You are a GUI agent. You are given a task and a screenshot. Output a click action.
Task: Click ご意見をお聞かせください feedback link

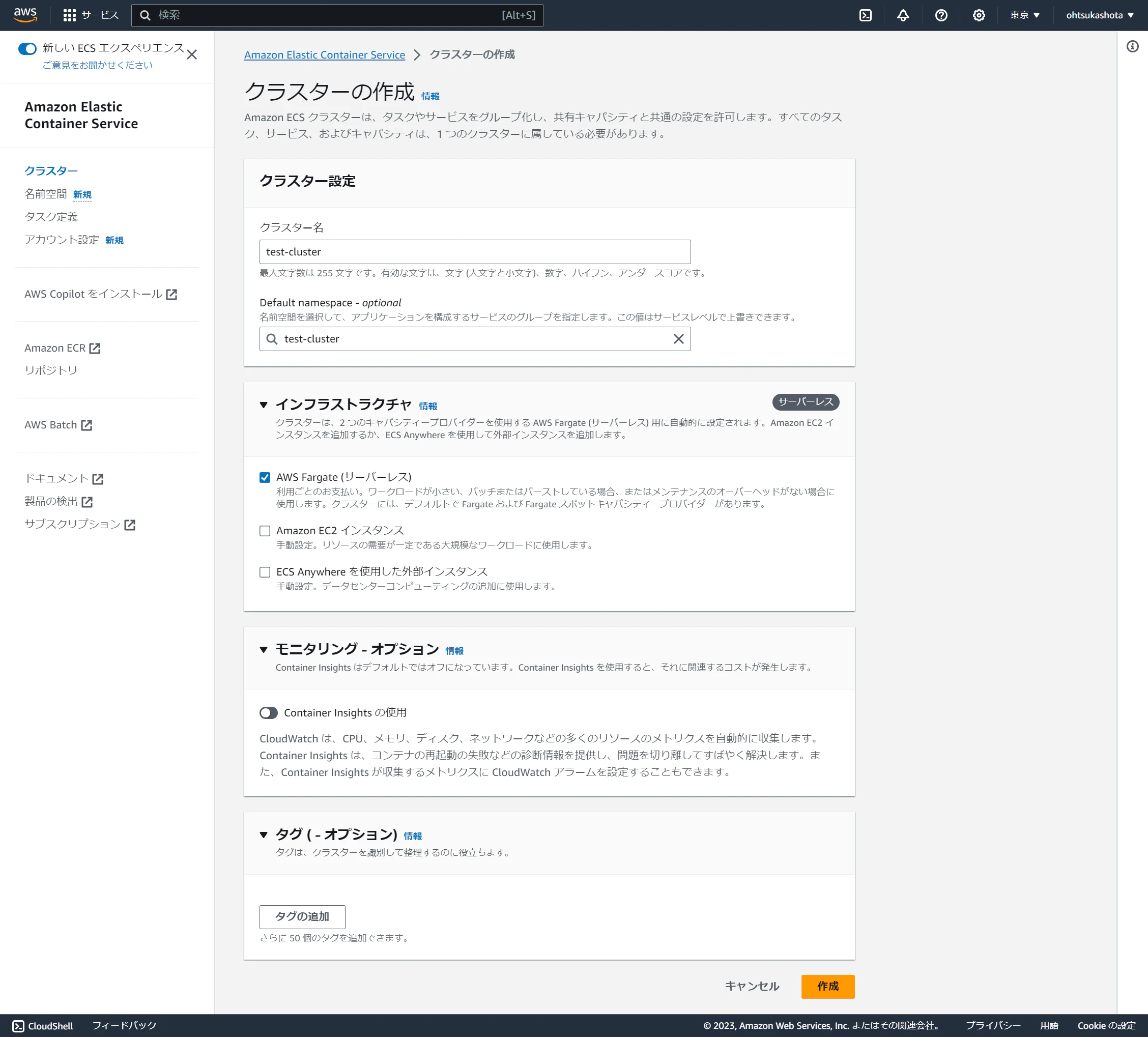pyautogui.click(x=97, y=65)
